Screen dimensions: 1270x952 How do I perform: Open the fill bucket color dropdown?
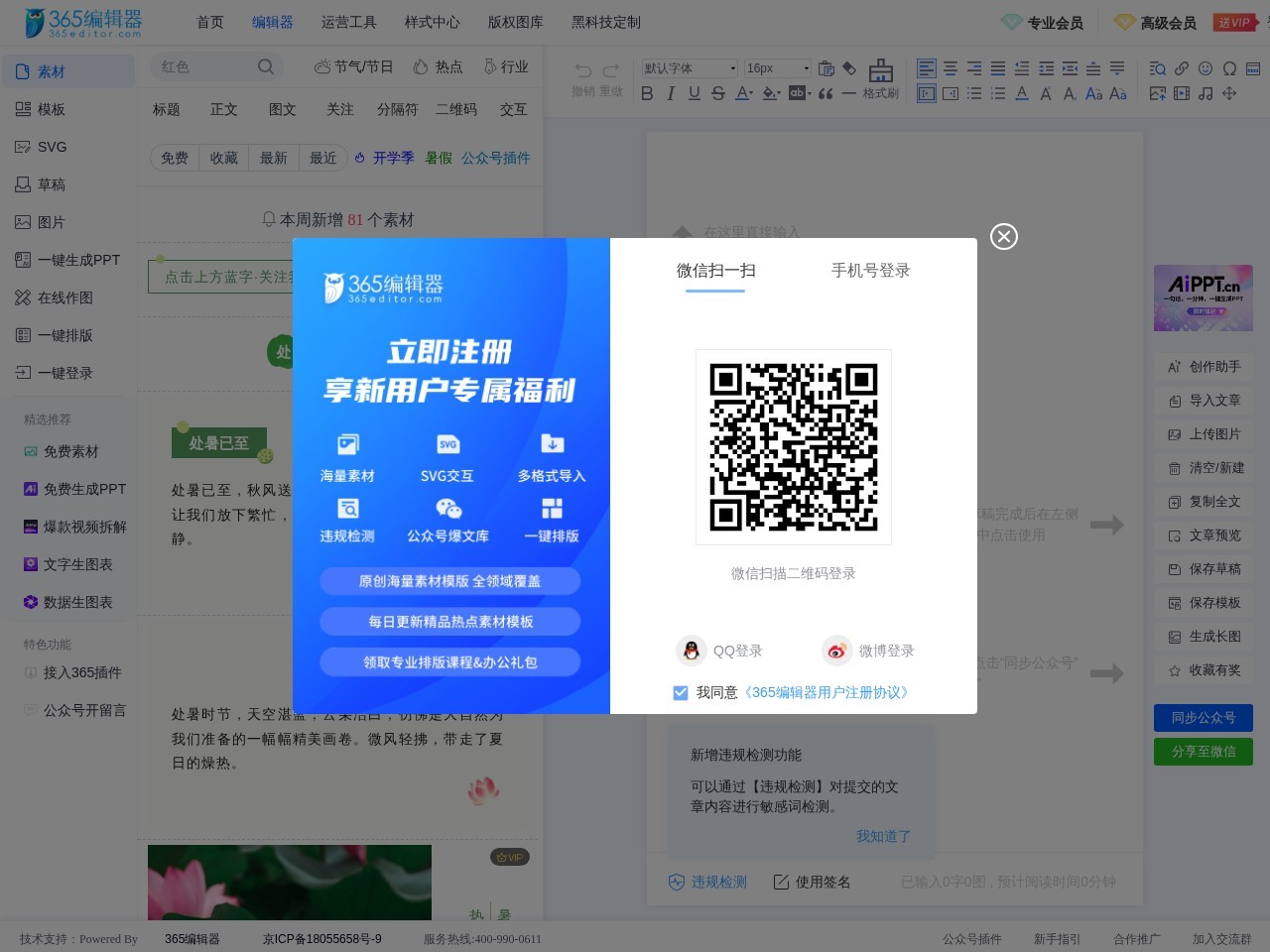tap(771, 93)
